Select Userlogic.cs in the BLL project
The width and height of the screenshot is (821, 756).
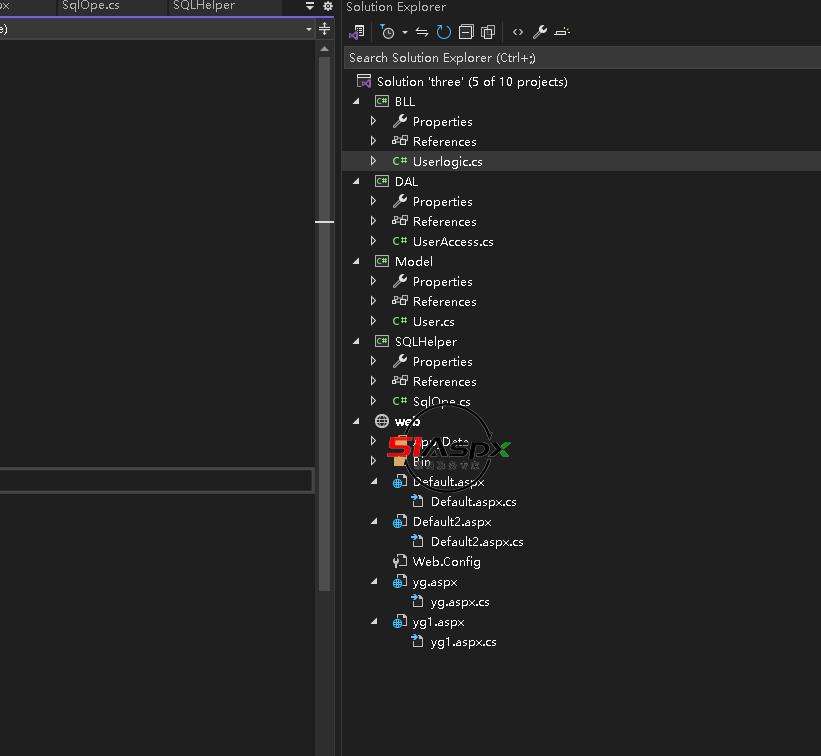point(447,161)
